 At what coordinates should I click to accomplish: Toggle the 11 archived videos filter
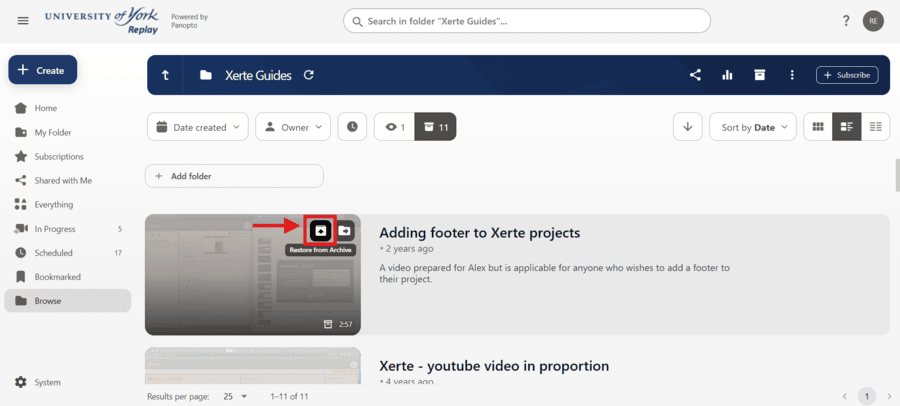[x=435, y=127]
